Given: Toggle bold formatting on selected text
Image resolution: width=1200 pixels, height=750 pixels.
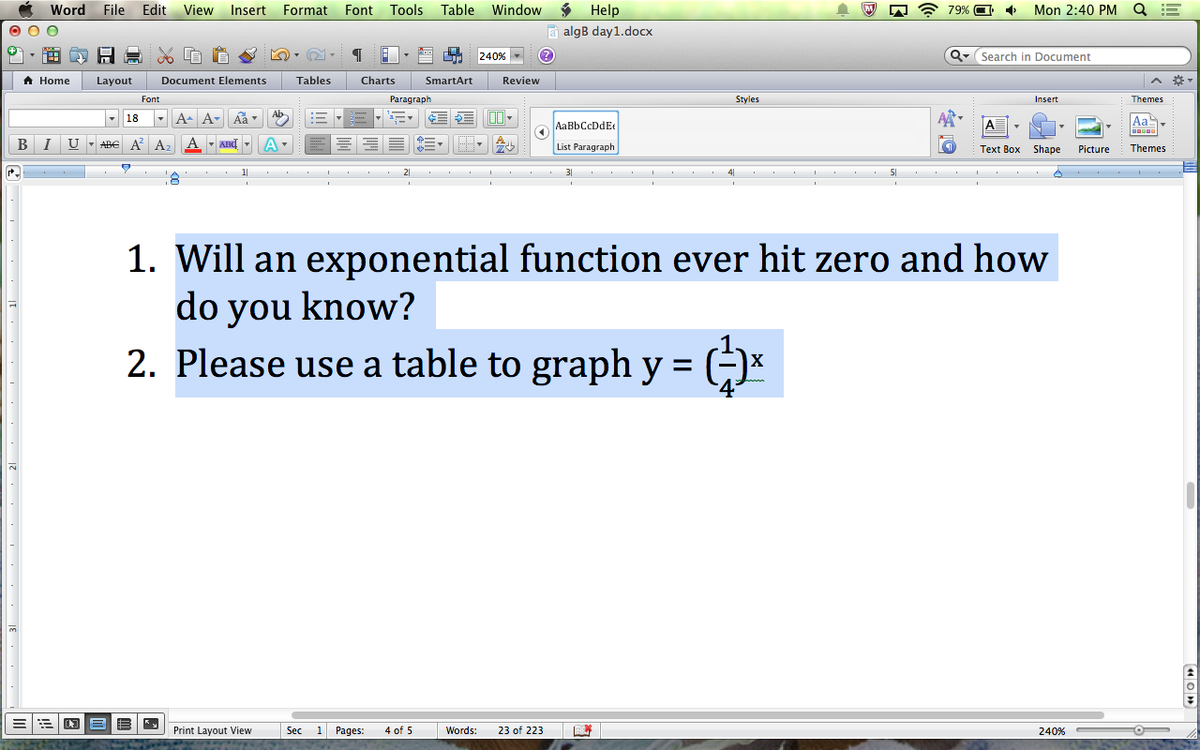Looking at the screenshot, I should [22, 144].
